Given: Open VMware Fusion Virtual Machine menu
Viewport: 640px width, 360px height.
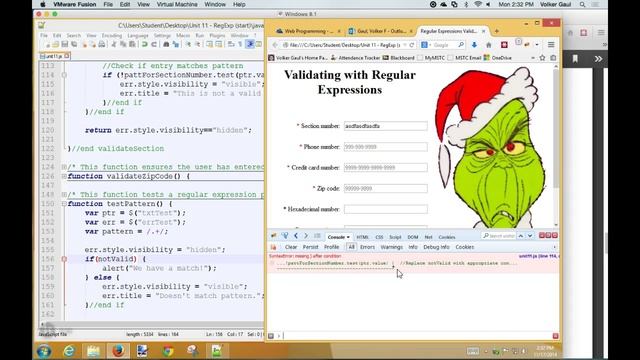Looking at the screenshot, I should (177, 4).
